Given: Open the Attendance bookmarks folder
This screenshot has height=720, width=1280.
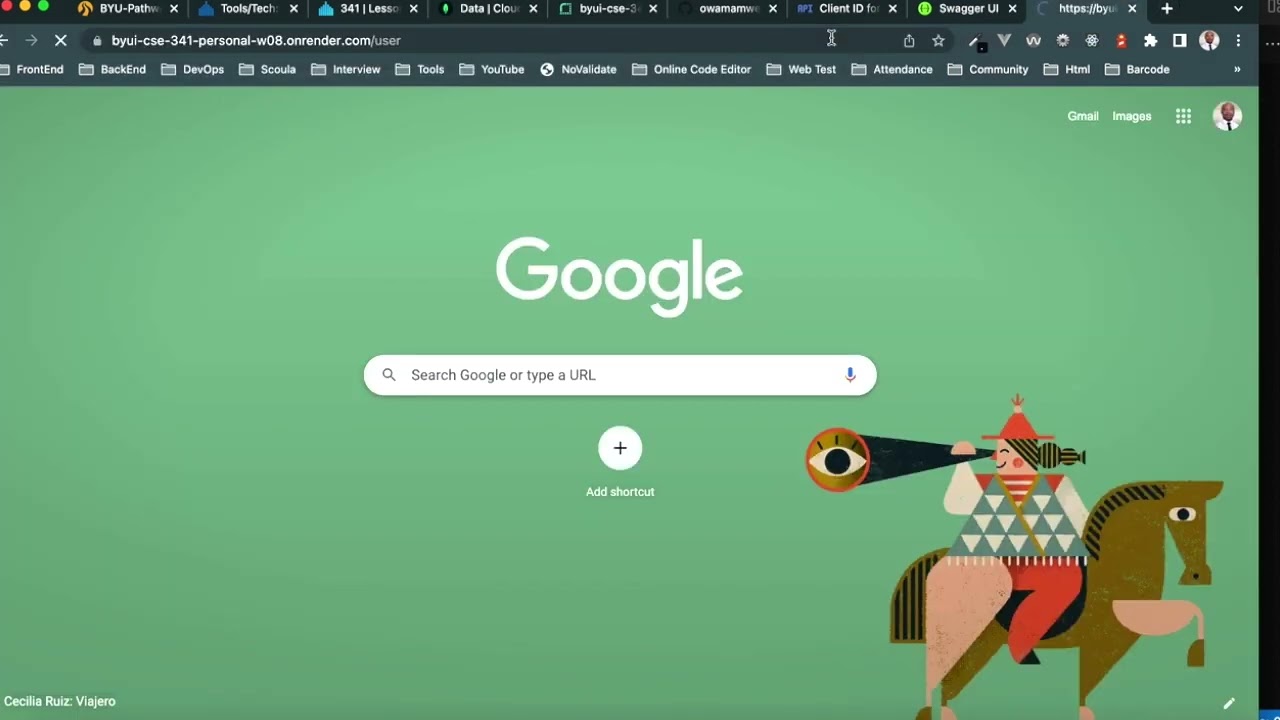Looking at the screenshot, I should click(892, 70).
